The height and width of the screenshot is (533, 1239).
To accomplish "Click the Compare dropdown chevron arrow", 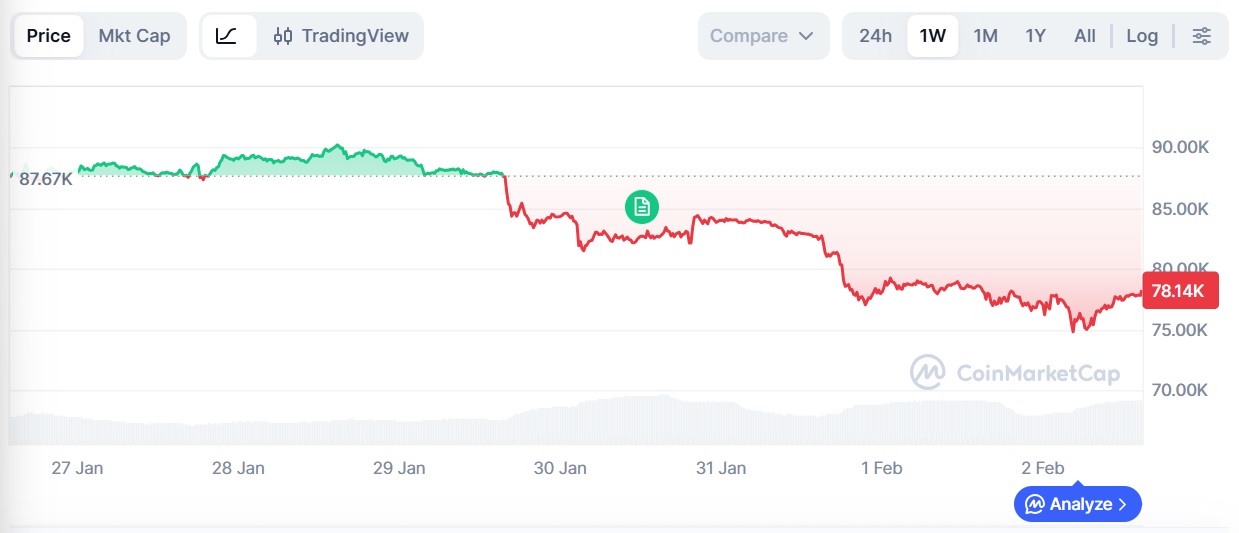I will click(x=806, y=37).
